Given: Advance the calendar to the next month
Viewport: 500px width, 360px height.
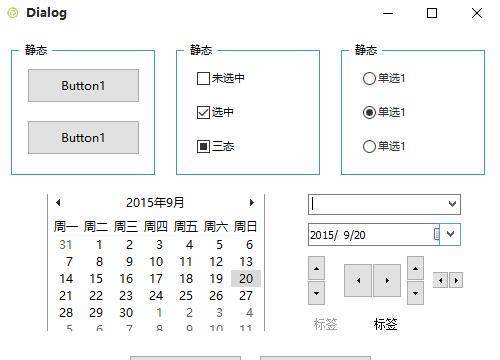Looking at the screenshot, I should click(x=252, y=202).
